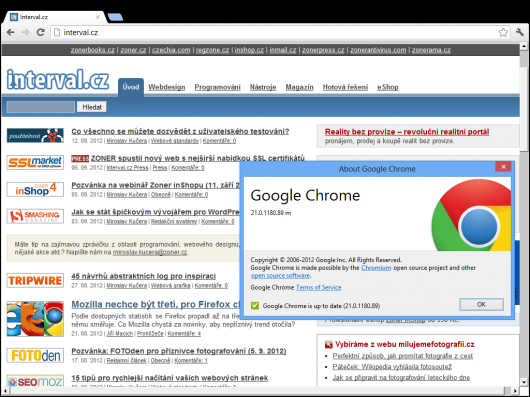Open the SSLmarket article thumbnail

pyautogui.click(x=35, y=163)
